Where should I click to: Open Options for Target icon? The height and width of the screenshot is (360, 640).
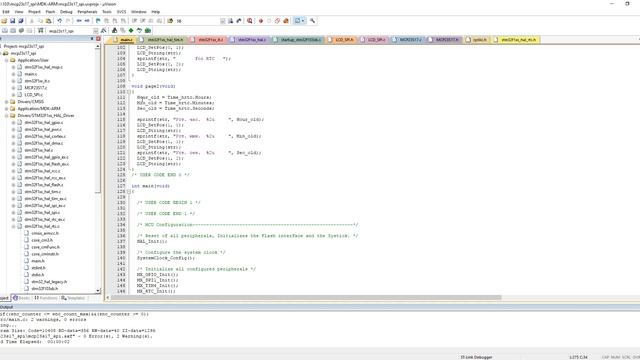(104, 31)
